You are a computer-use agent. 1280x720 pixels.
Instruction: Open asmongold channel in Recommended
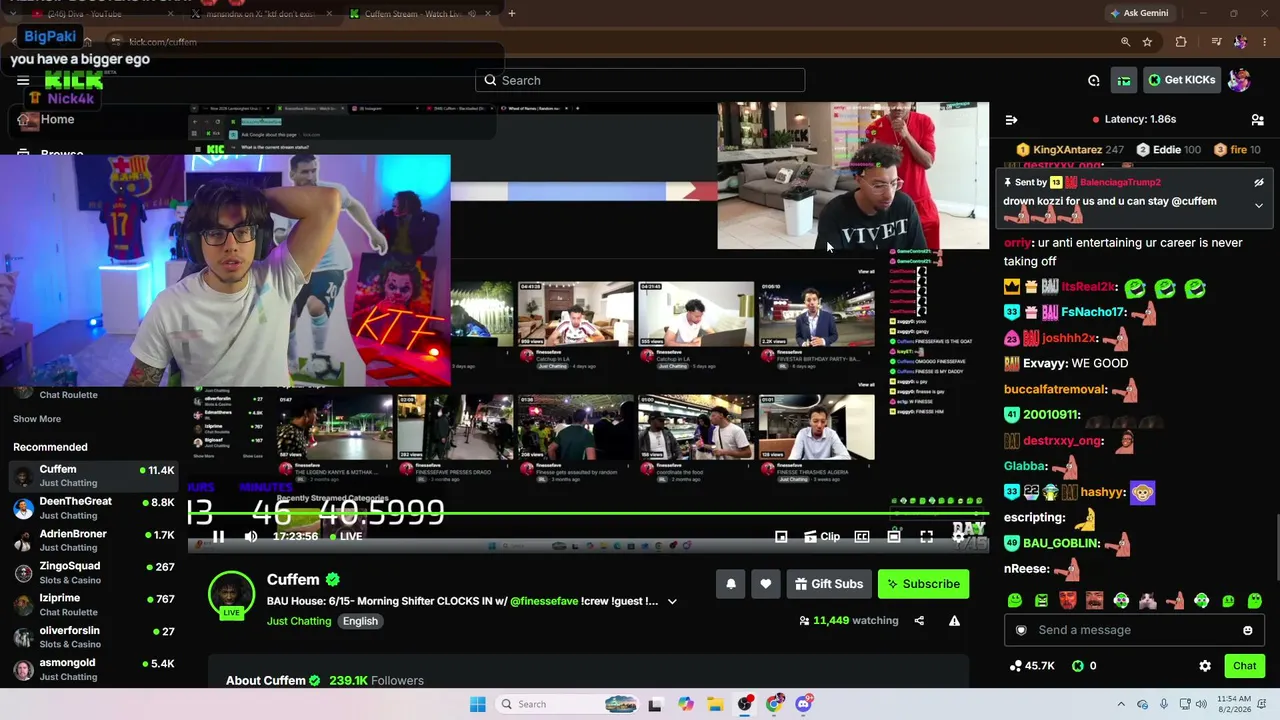pyautogui.click(x=93, y=669)
